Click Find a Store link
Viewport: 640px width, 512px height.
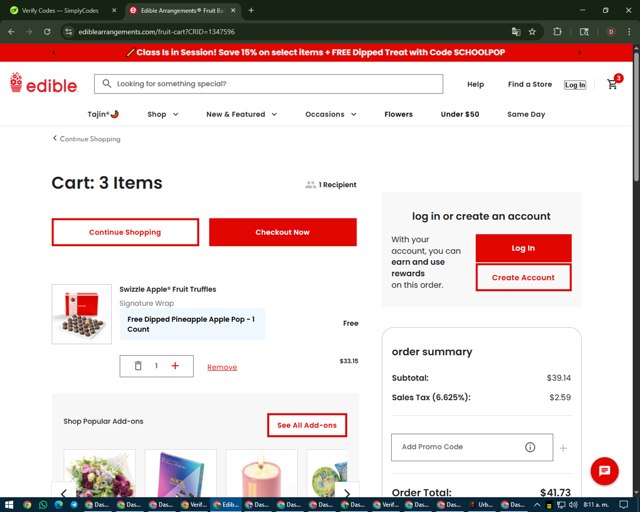pyautogui.click(x=530, y=84)
